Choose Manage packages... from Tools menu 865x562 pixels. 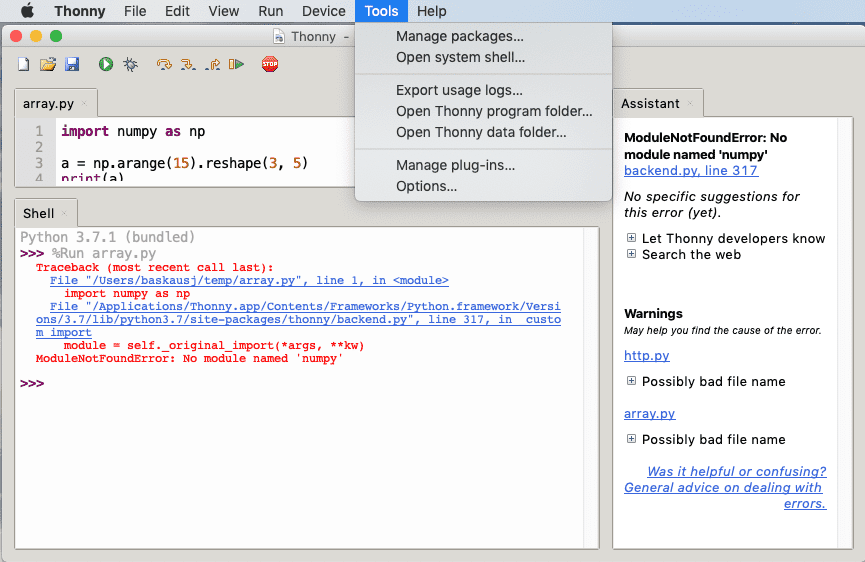pyautogui.click(x=483, y=36)
